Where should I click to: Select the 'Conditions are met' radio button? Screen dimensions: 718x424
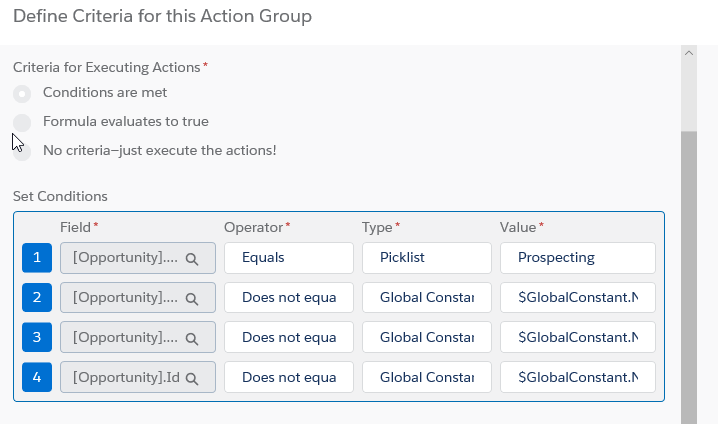click(x=22, y=93)
